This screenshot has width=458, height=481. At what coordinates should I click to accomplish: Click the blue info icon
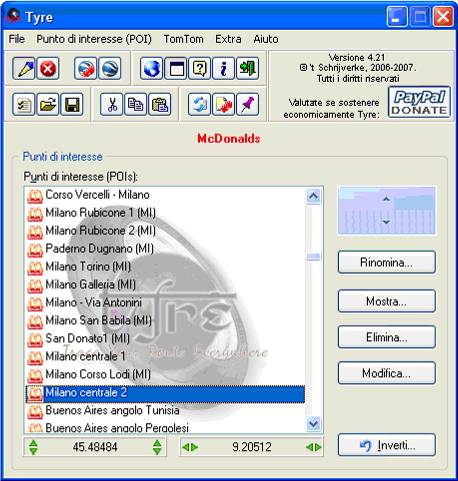point(223,69)
